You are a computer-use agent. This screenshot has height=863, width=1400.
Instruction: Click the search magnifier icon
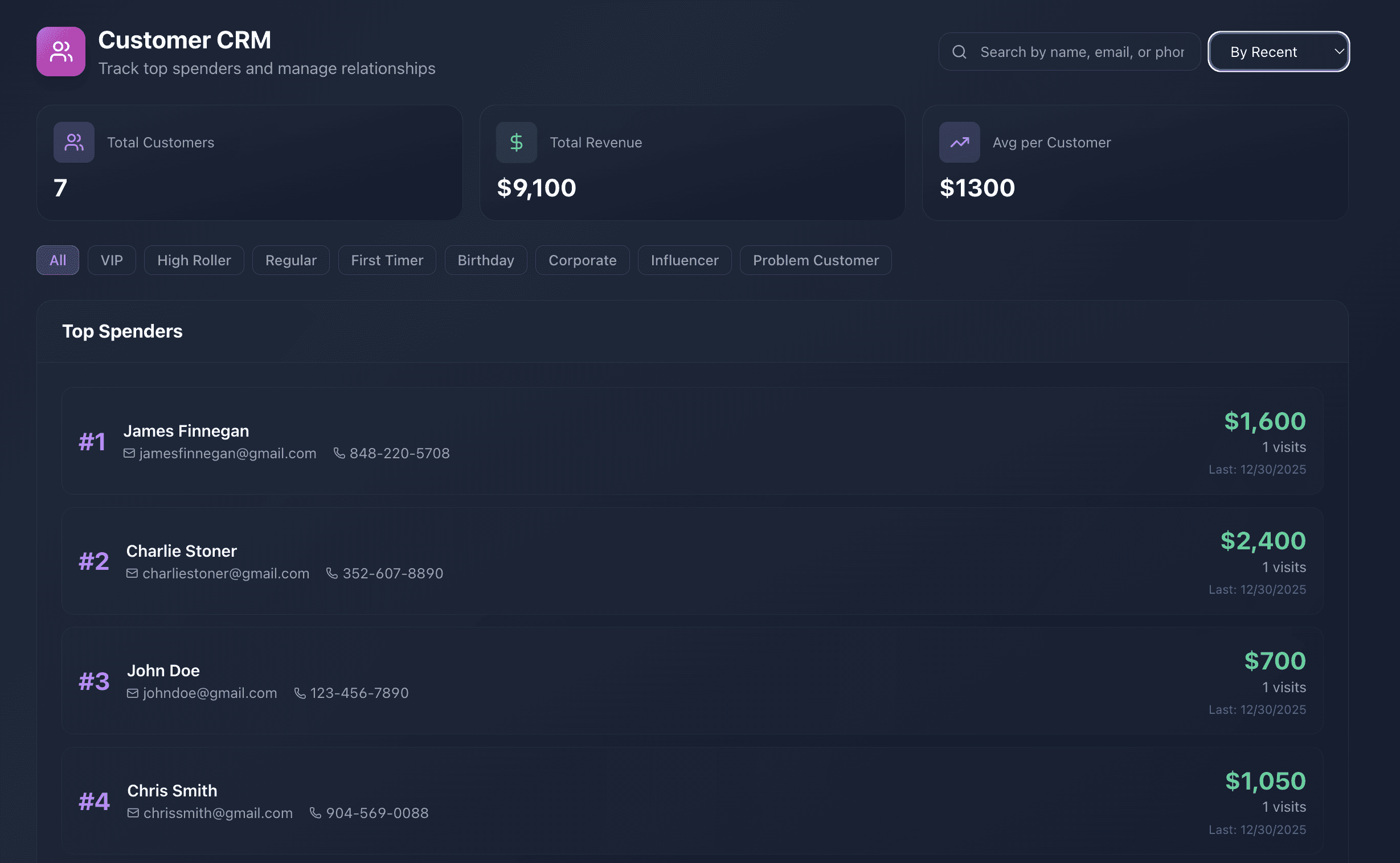pyautogui.click(x=959, y=52)
